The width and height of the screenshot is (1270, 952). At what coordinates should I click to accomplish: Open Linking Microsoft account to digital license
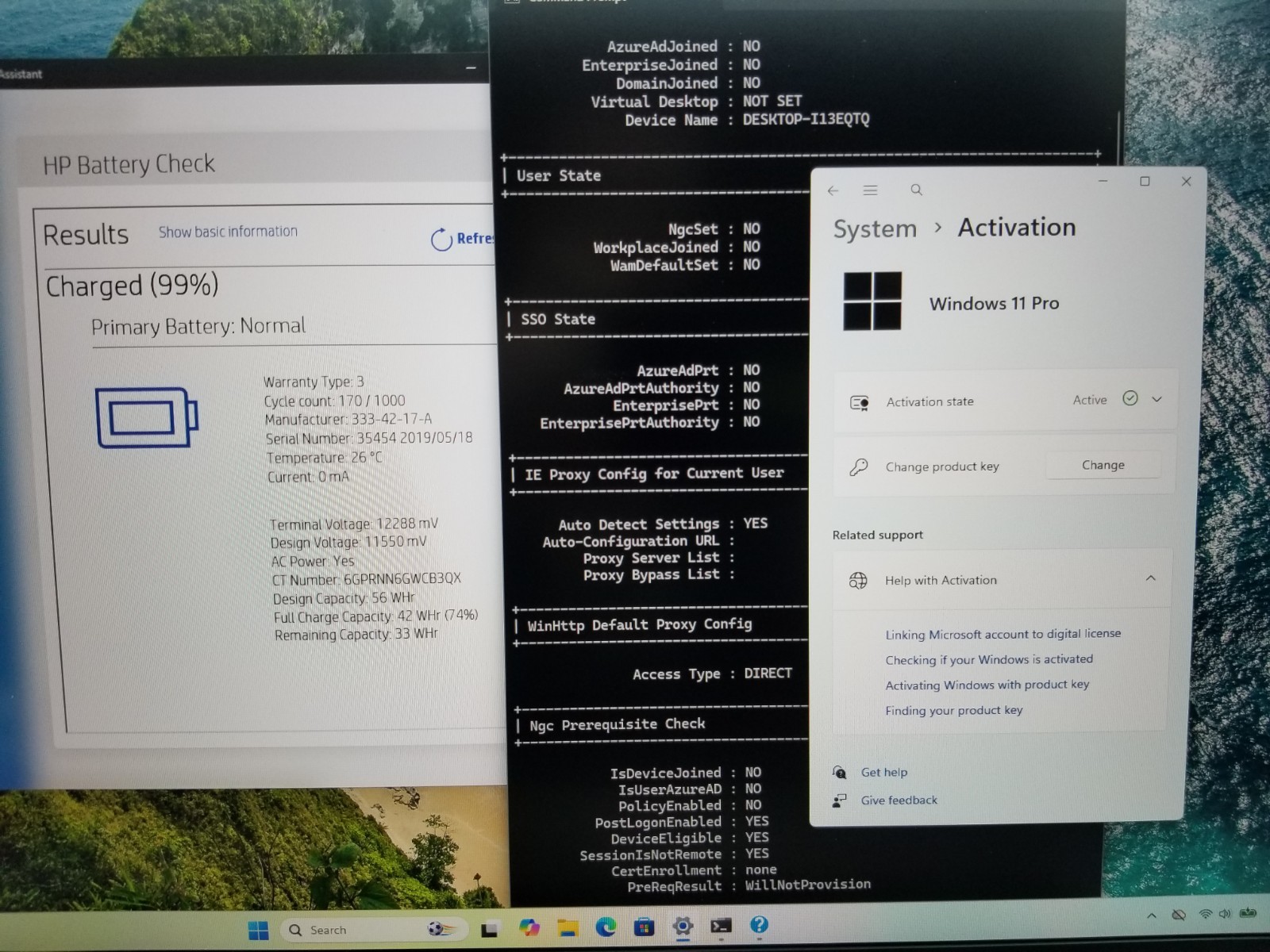1003,634
